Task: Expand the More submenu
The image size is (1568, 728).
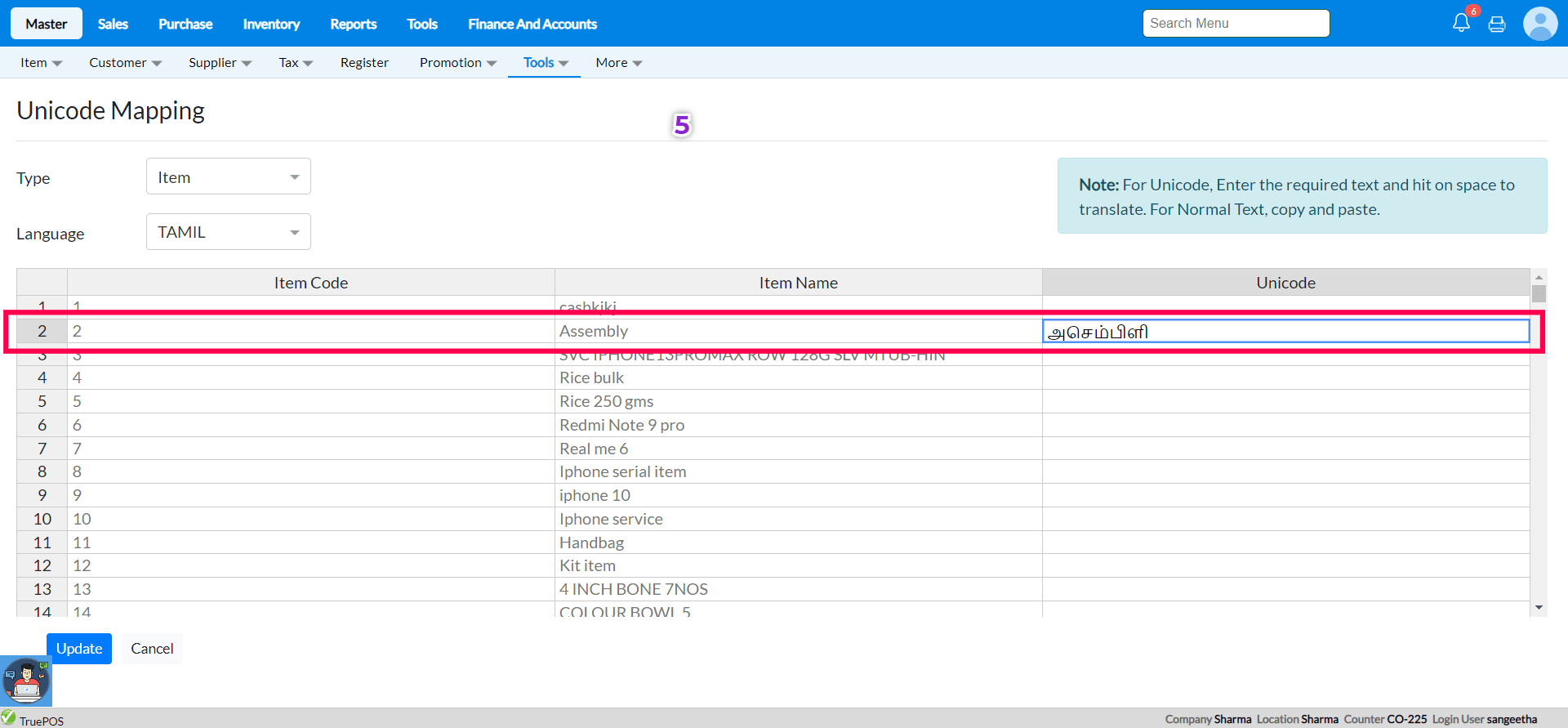Action: 618,63
